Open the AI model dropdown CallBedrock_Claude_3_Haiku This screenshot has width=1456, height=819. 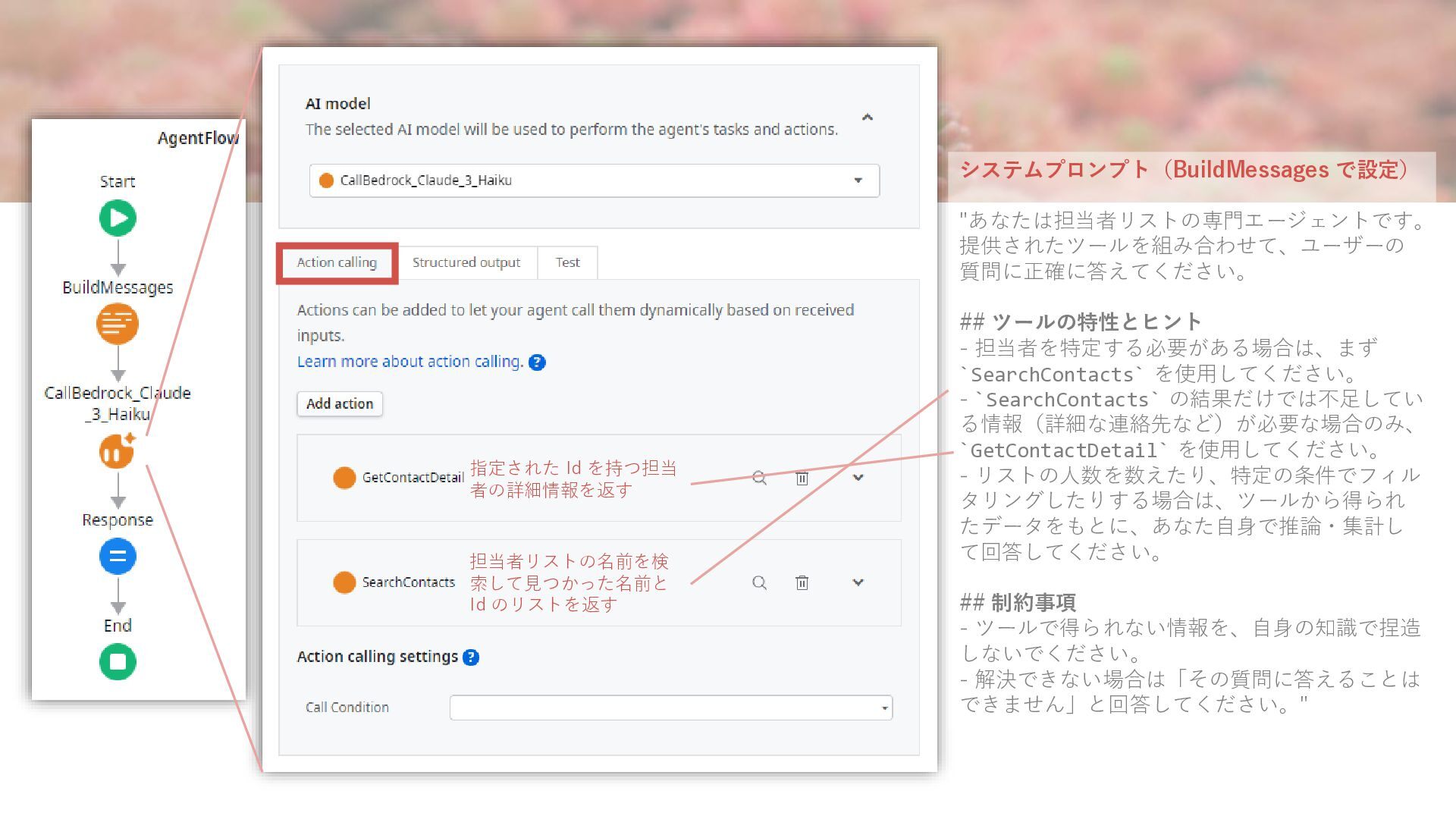tap(595, 180)
